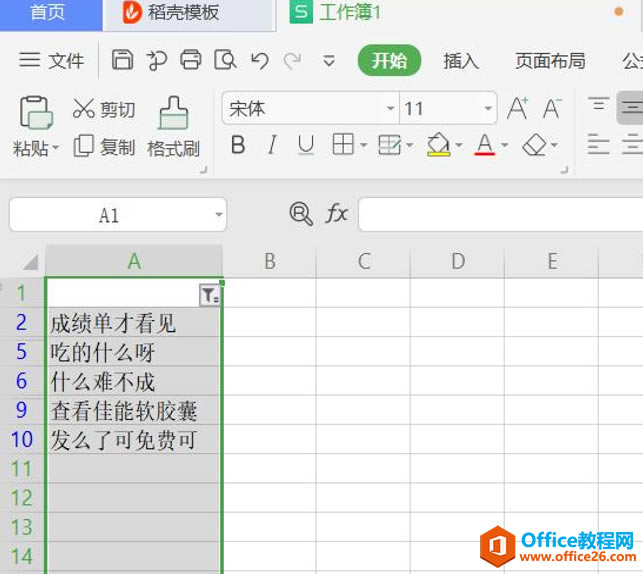Apply red font color A
Screen dimensions: 643x574
pyautogui.click(x=485, y=144)
